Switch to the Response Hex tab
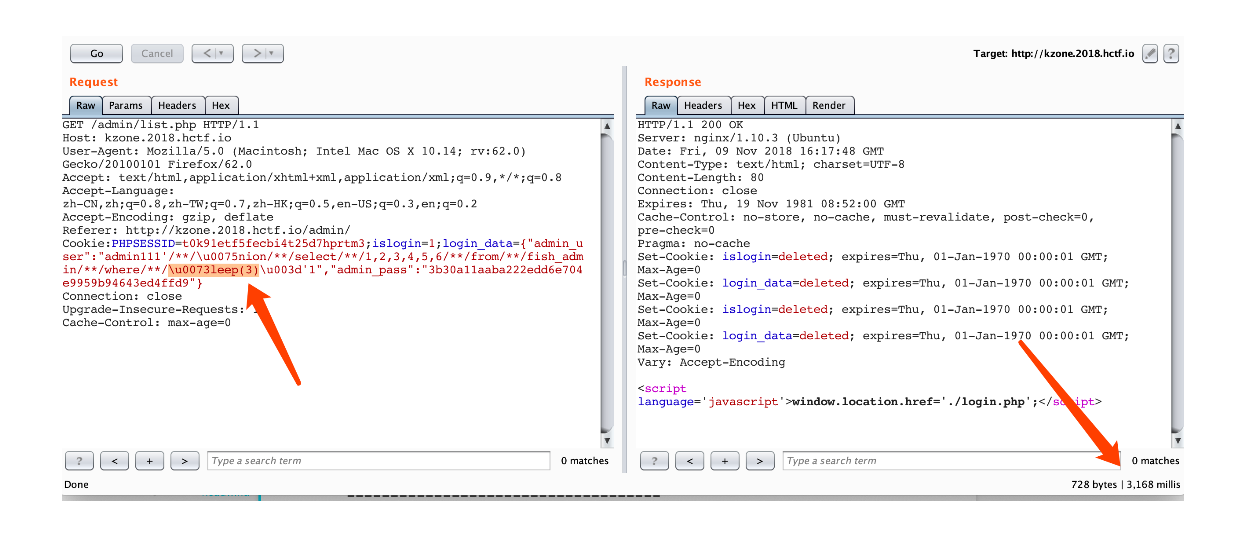The height and width of the screenshot is (537, 1246). point(747,105)
